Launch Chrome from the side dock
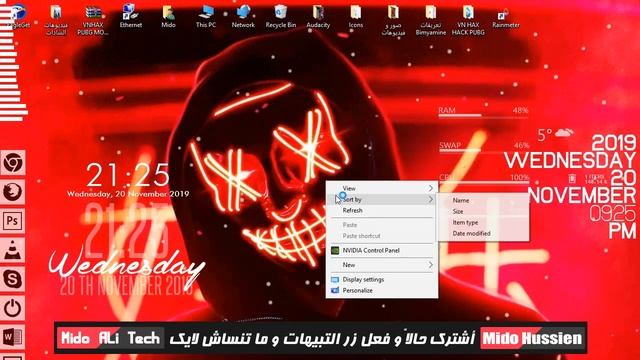 [12, 162]
